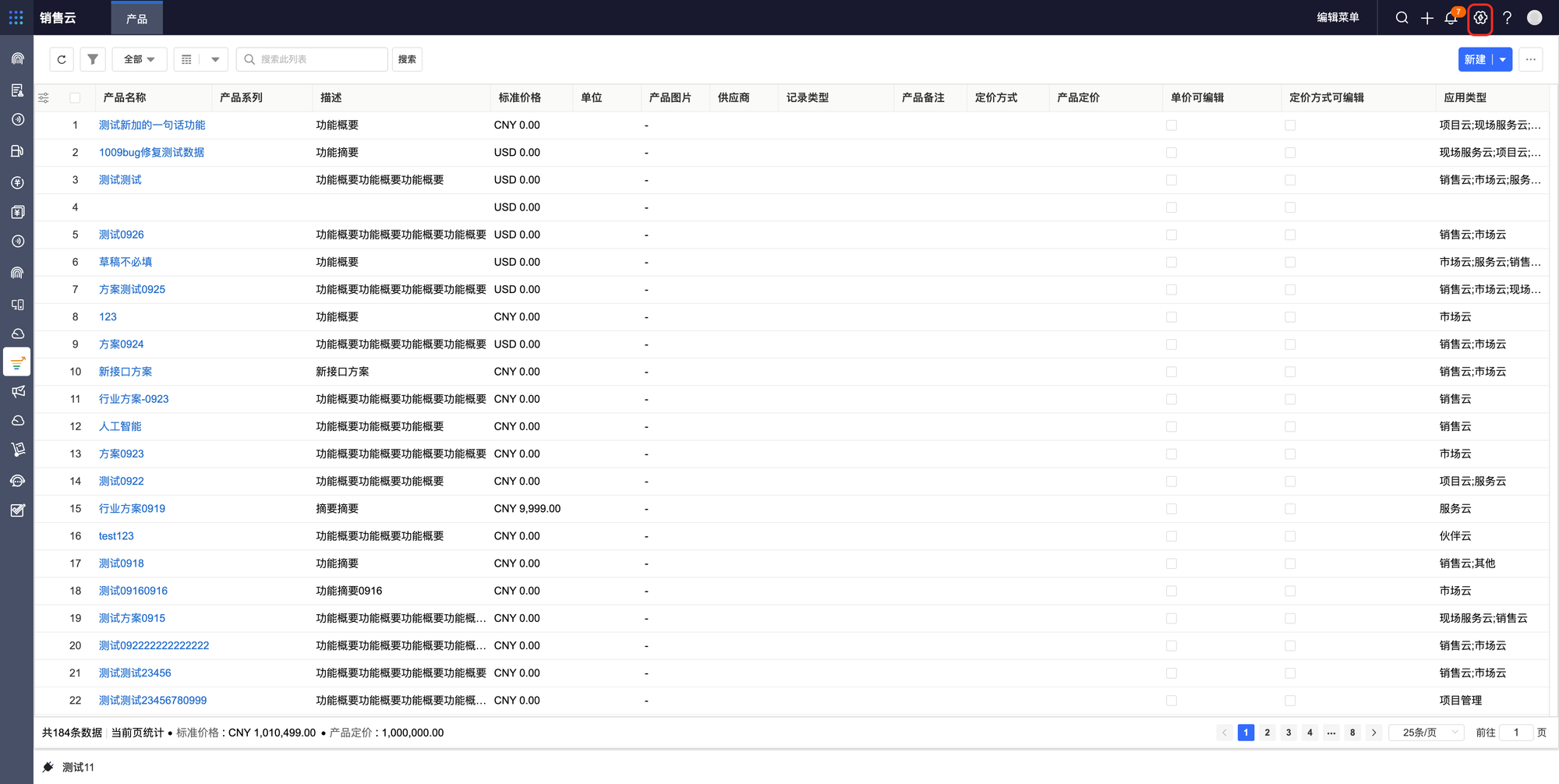The image size is (1559, 784).
Task: Click the plus quick-create icon
Action: (x=1426, y=18)
